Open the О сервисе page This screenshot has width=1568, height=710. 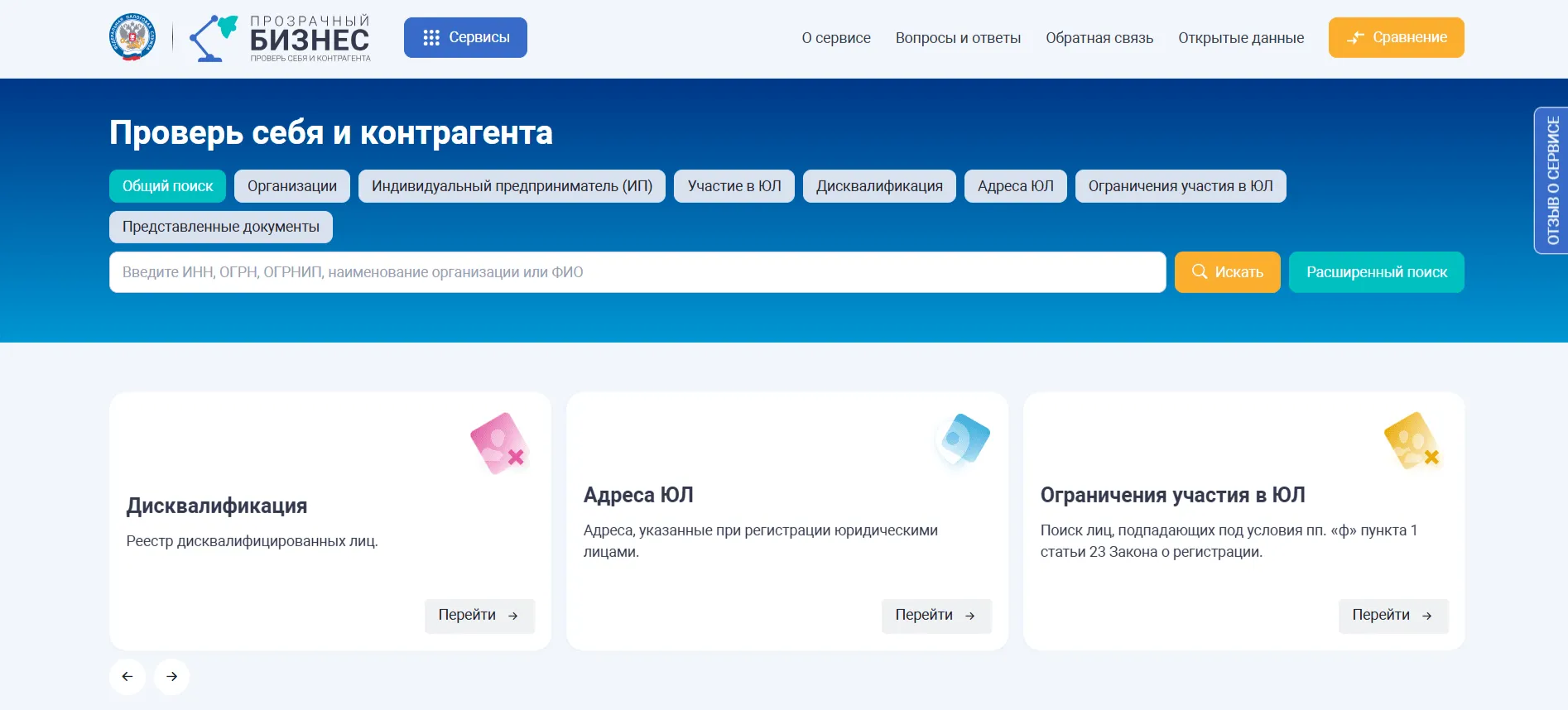click(x=836, y=38)
